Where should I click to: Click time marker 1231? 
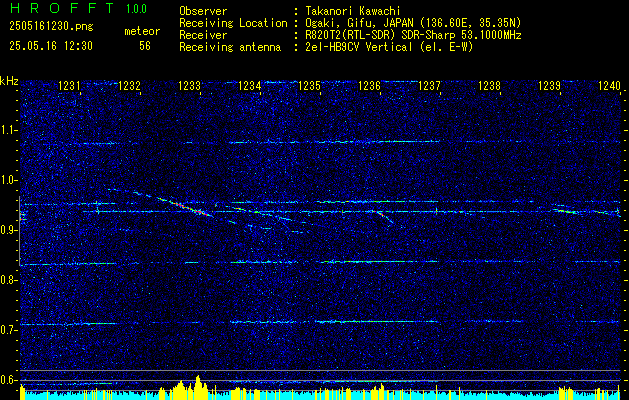coord(69,85)
